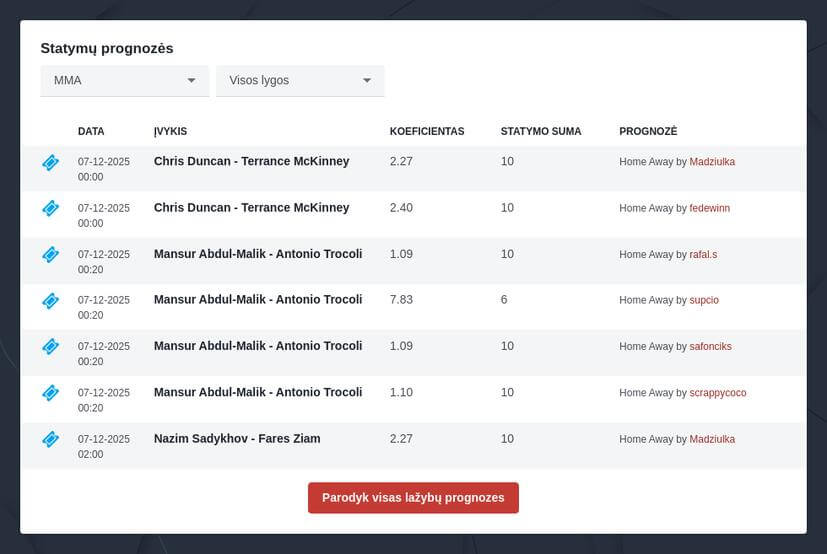The width and height of the screenshot is (827, 554).
Task: Click the safonciks username link
Action: coord(710,347)
